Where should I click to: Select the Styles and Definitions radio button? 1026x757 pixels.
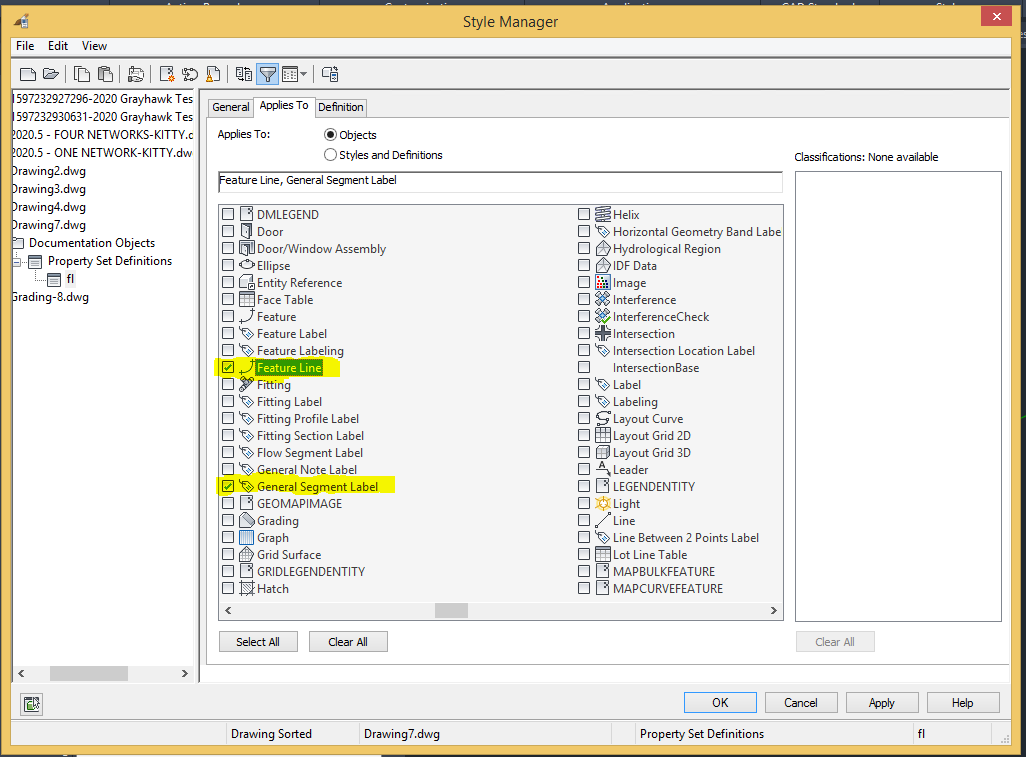[330, 155]
